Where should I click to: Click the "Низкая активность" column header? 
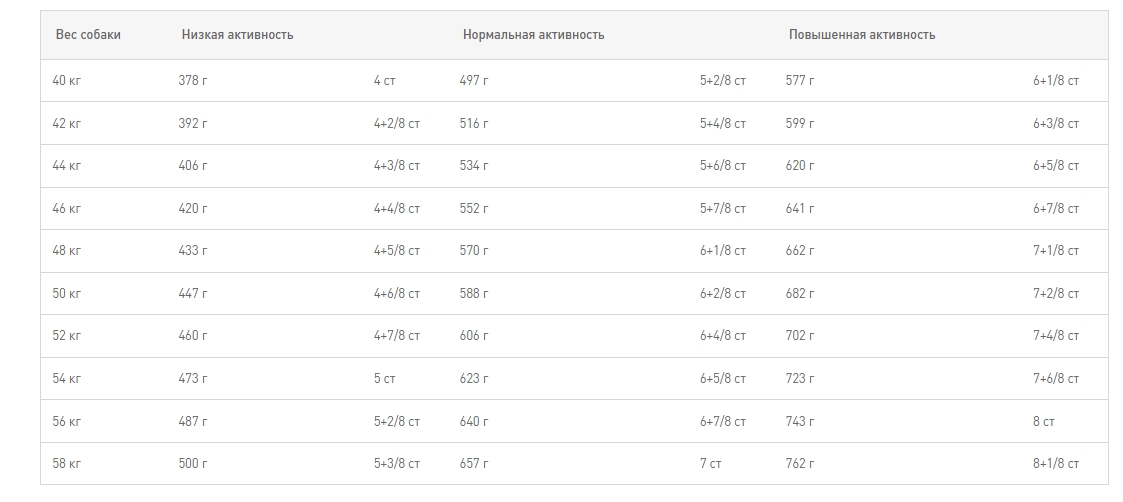237,35
